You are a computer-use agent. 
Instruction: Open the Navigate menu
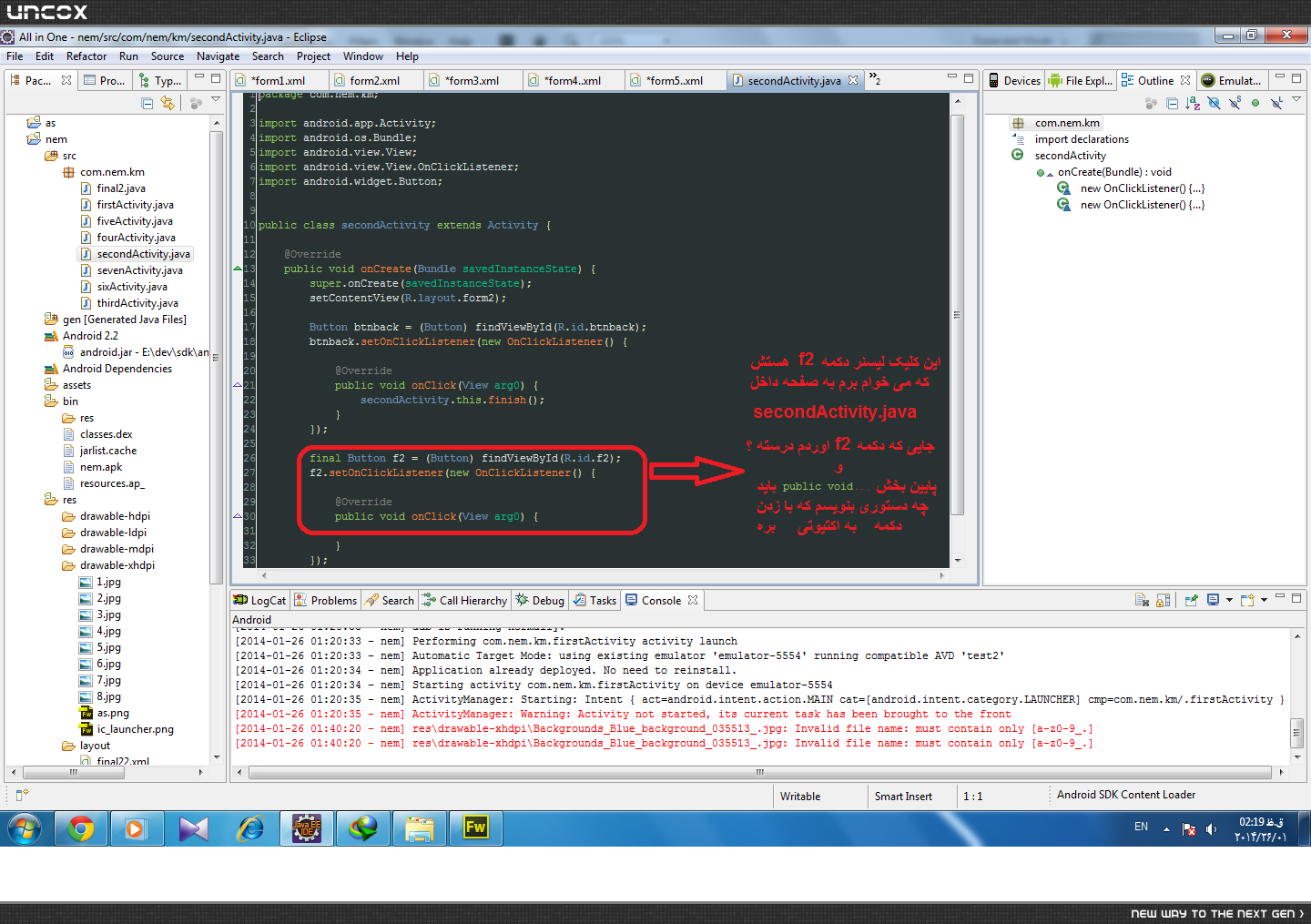(218, 56)
